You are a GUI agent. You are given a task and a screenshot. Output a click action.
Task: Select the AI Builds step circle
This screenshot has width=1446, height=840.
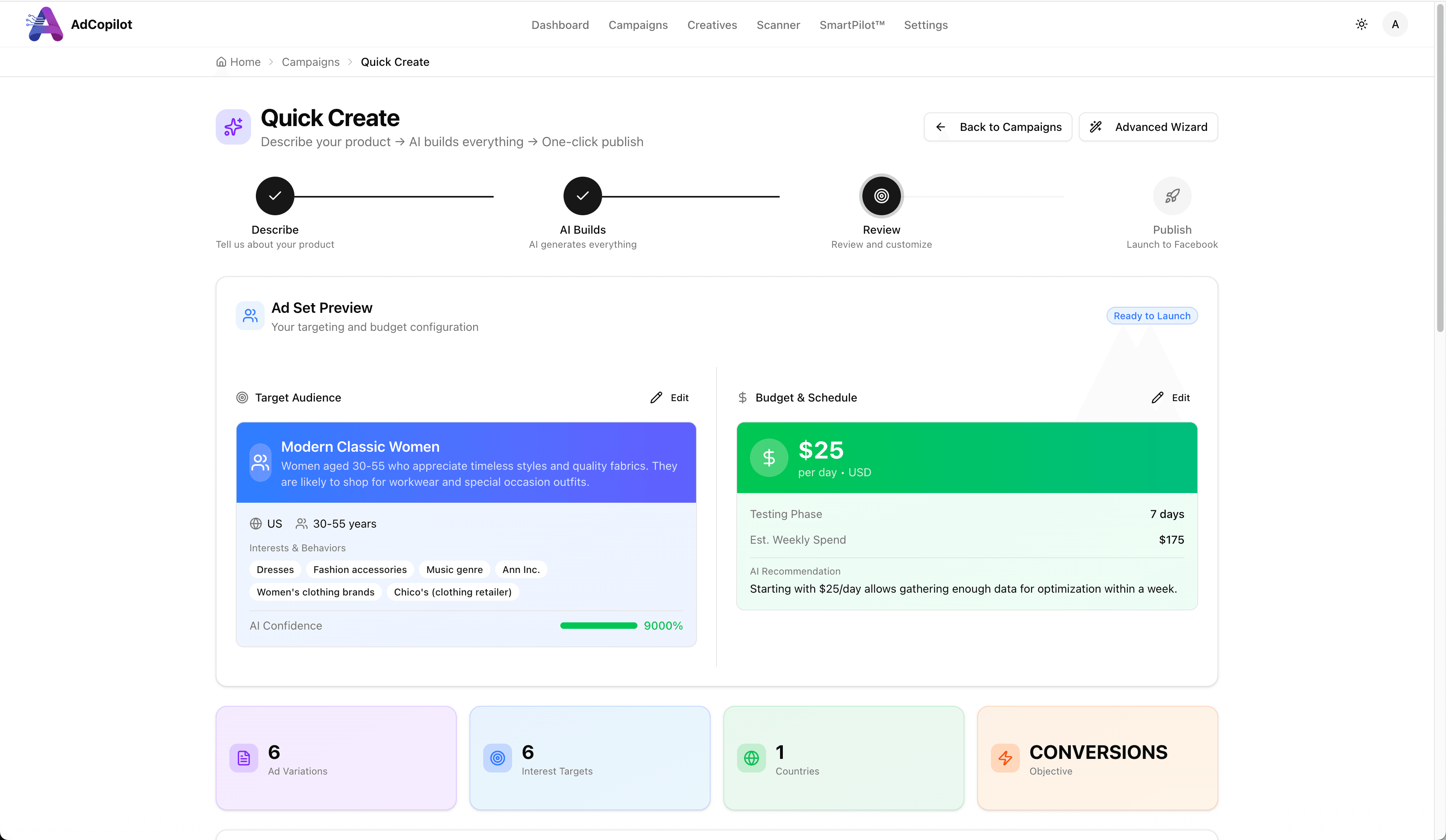582,196
